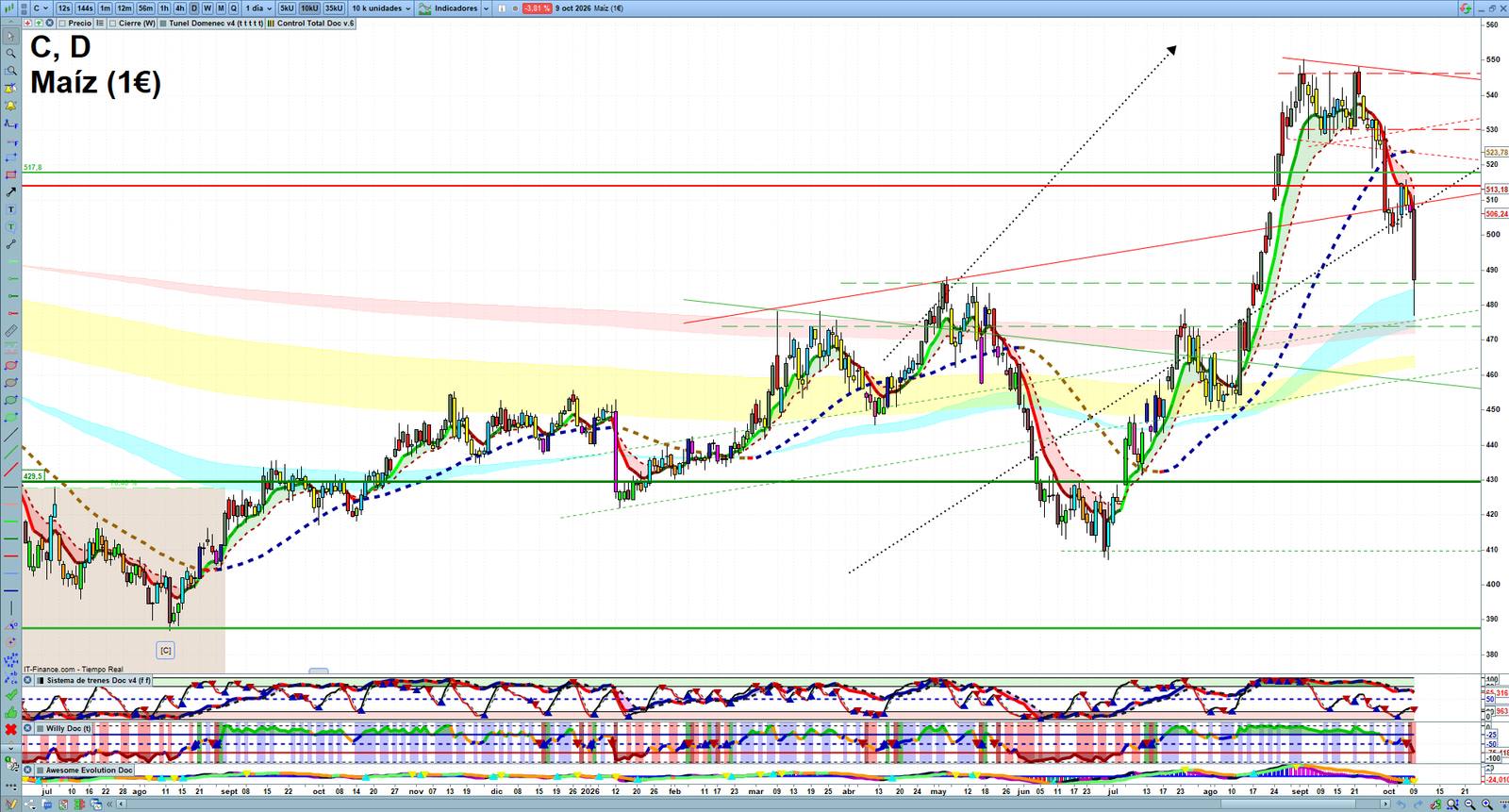Click the red plus icon beside Precio

click(x=28, y=23)
